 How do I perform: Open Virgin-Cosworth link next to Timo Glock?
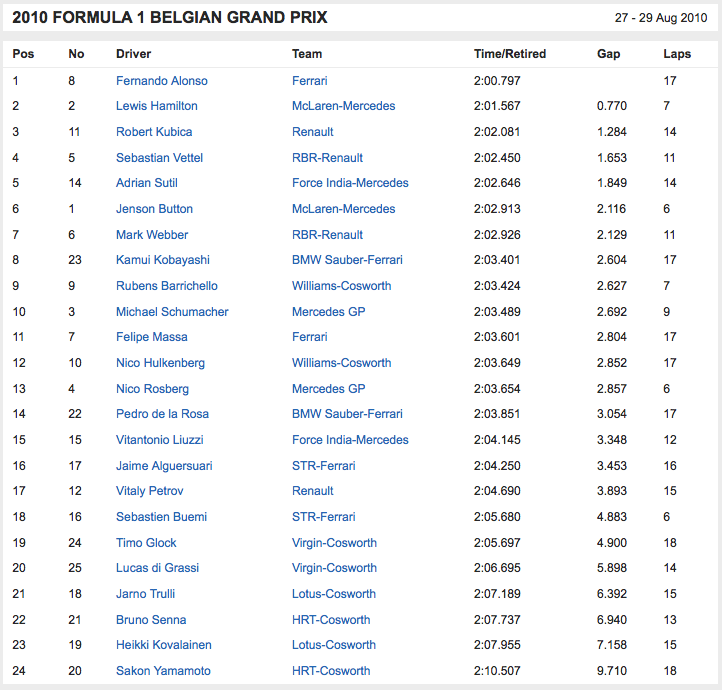tap(334, 543)
